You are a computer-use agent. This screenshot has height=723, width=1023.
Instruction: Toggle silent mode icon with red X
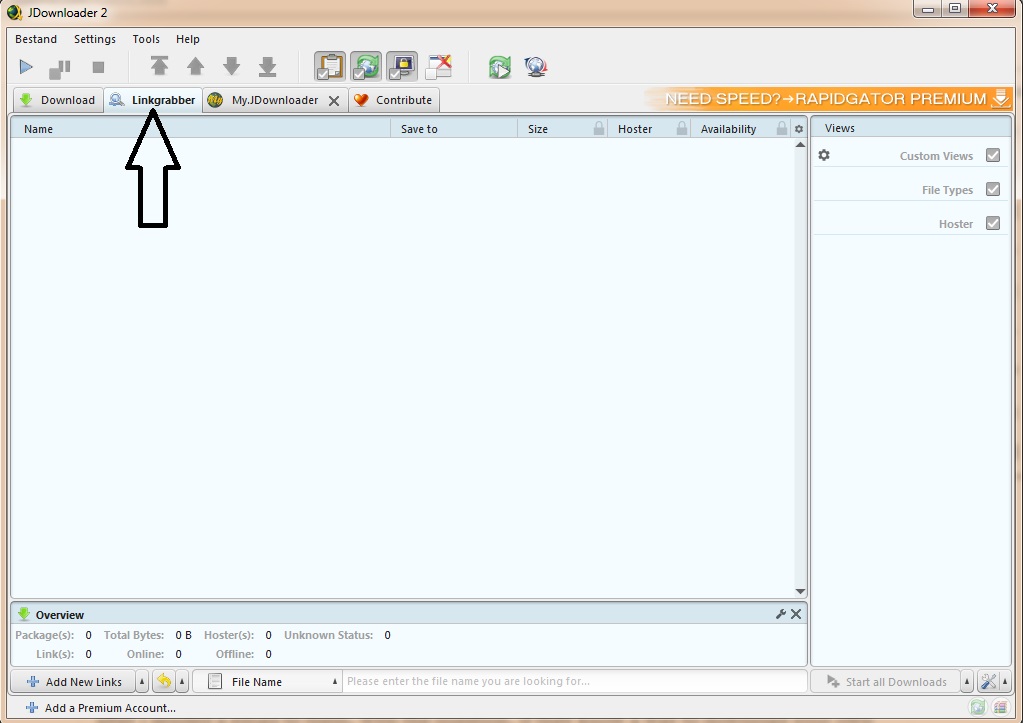click(438, 67)
